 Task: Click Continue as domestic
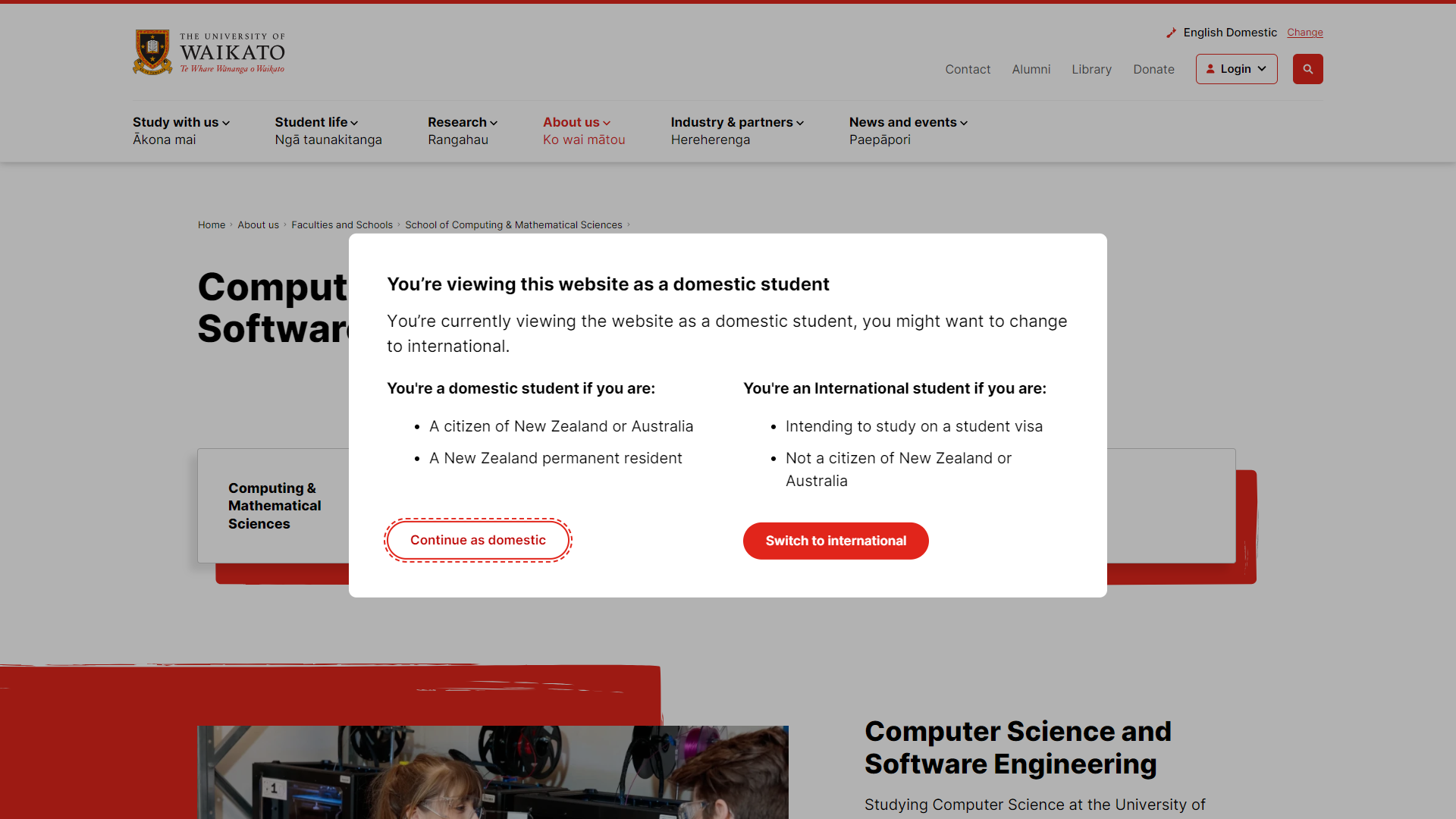click(x=478, y=539)
